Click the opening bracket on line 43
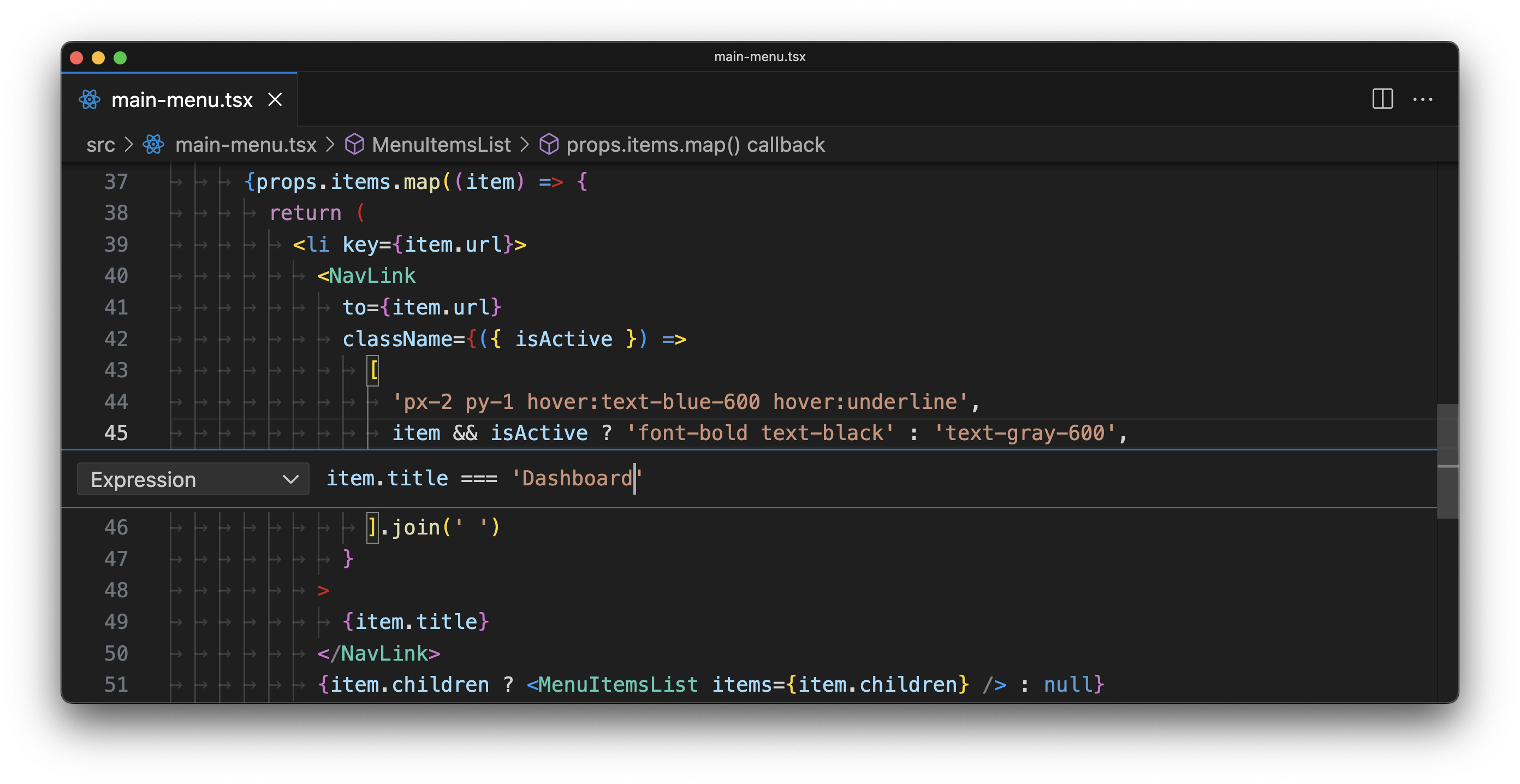The height and width of the screenshot is (784, 1520). click(373, 371)
